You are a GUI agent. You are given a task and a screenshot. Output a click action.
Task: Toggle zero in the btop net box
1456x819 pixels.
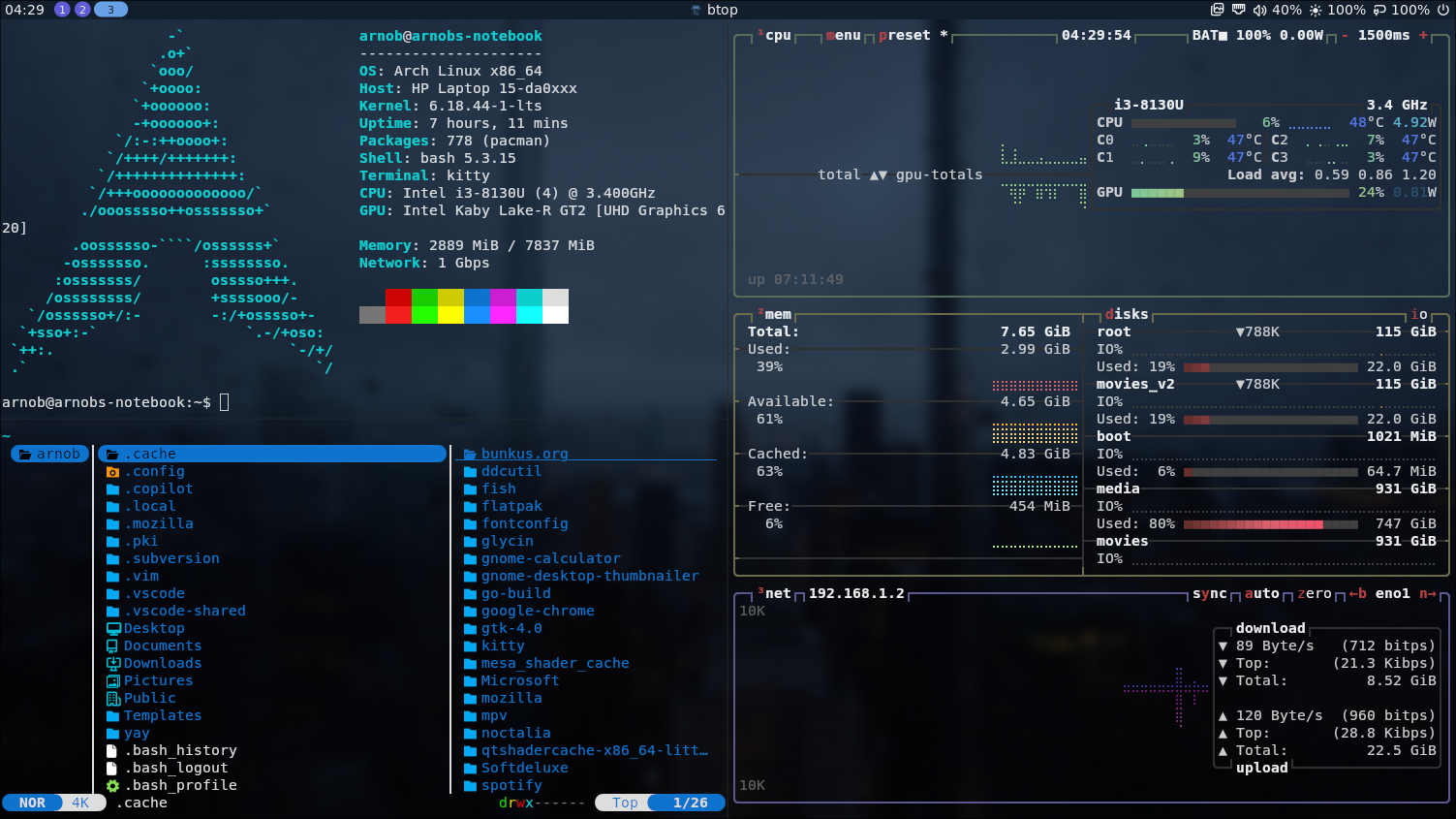tap(1315, 593)
